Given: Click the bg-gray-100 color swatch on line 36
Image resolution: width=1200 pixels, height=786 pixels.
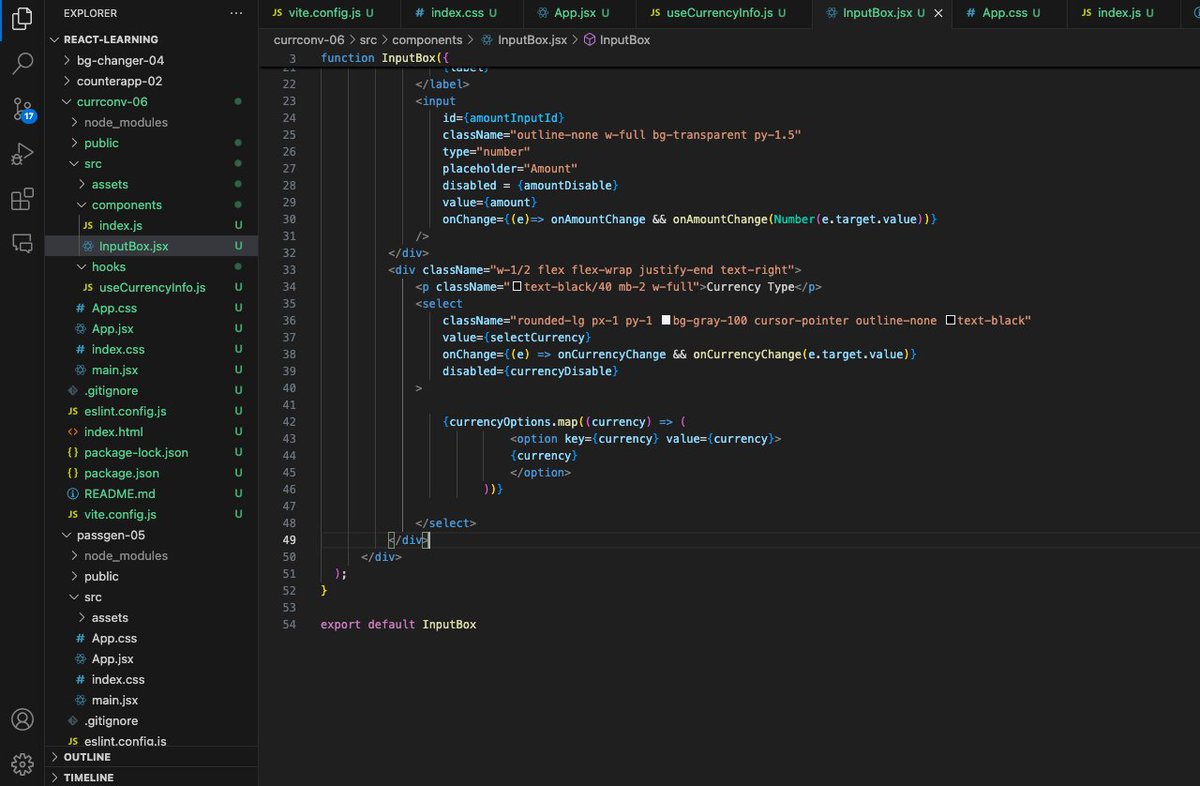Looking at the screenshot, I should point(667,320).
